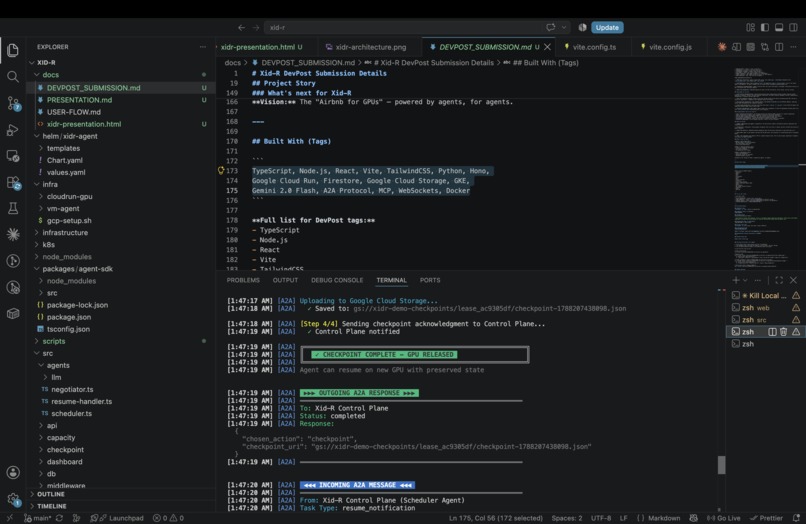Click main* branch in status bar
The image size is (806, 524).
[37, 518]
